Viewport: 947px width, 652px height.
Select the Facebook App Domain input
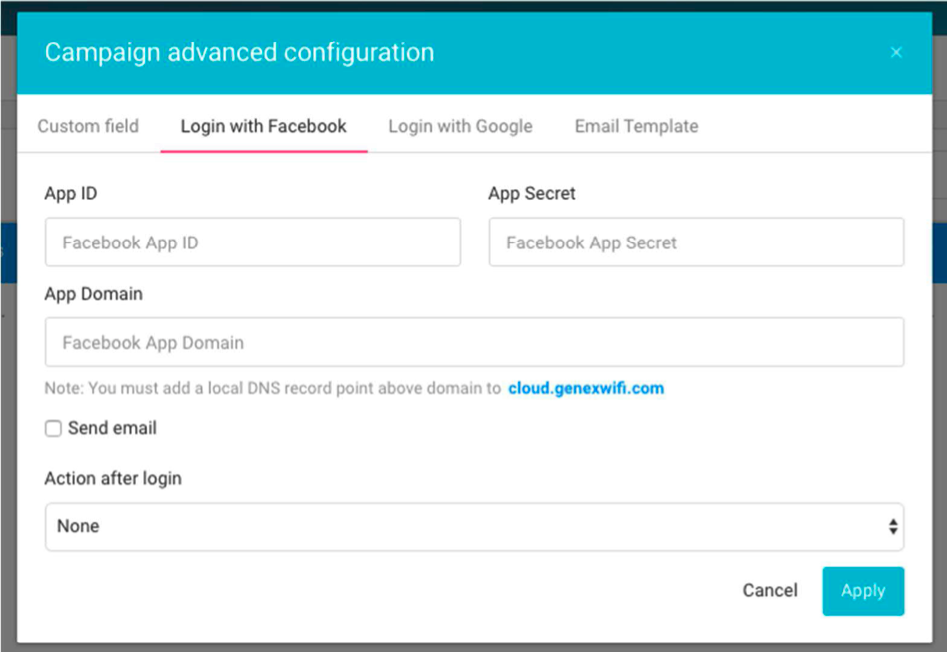pyautogui.click(x=474, y=342)
